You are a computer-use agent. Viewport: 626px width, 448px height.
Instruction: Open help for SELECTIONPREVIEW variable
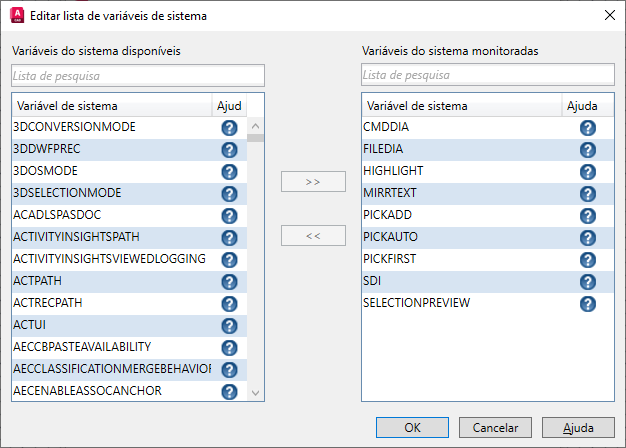588,304
